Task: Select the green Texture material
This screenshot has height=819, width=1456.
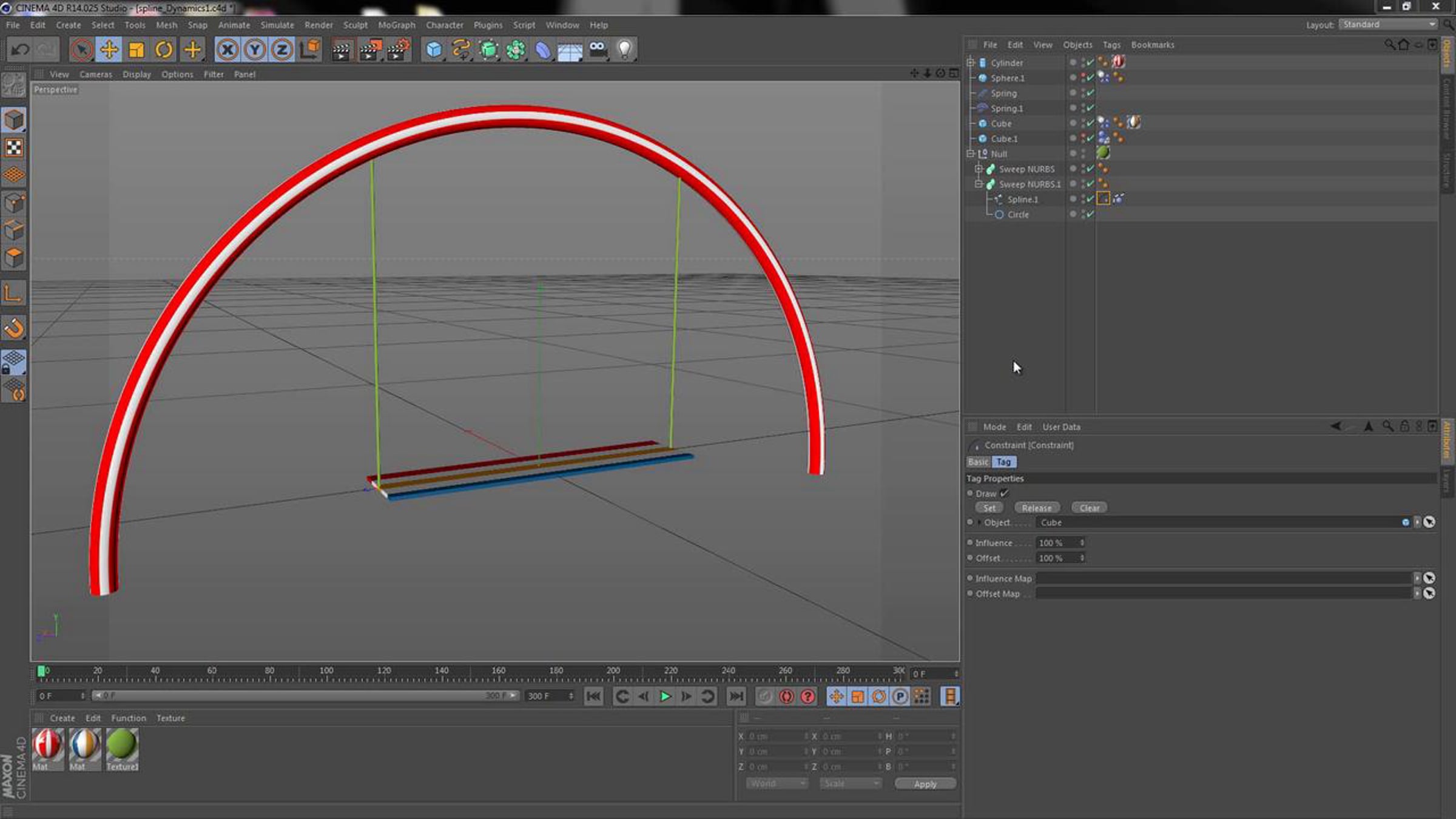Action: coord(122,749)
